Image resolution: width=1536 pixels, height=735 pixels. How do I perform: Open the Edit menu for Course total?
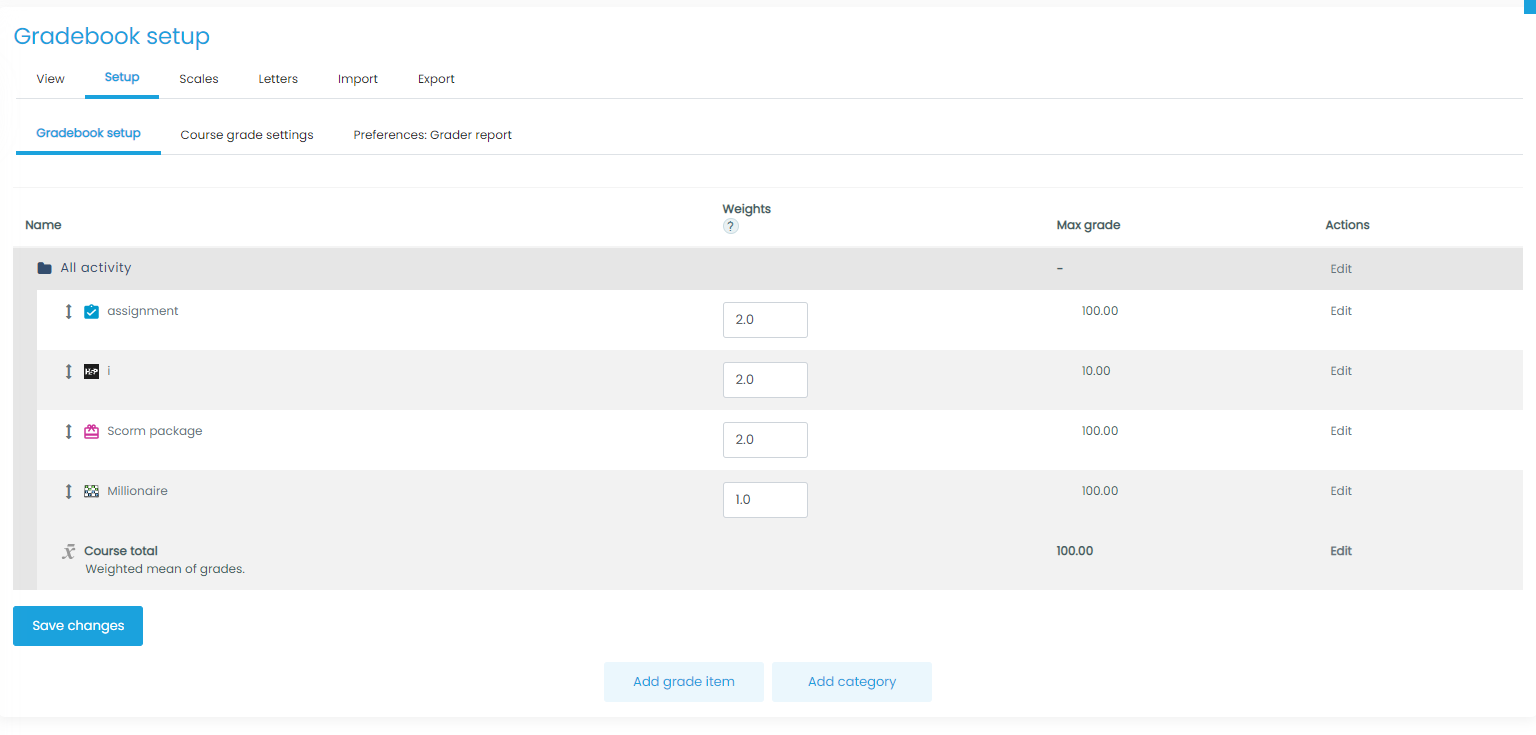pos(1340,551)
